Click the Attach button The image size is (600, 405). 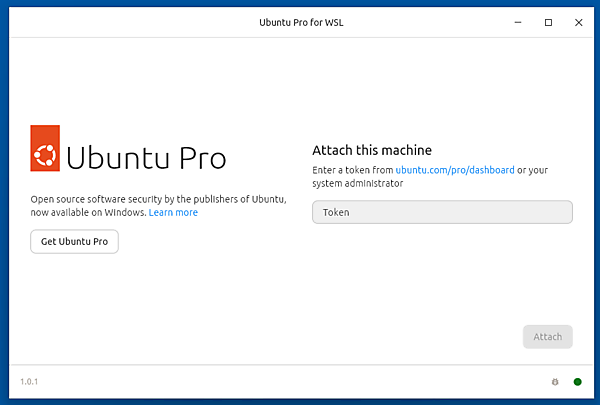point(547,337)
